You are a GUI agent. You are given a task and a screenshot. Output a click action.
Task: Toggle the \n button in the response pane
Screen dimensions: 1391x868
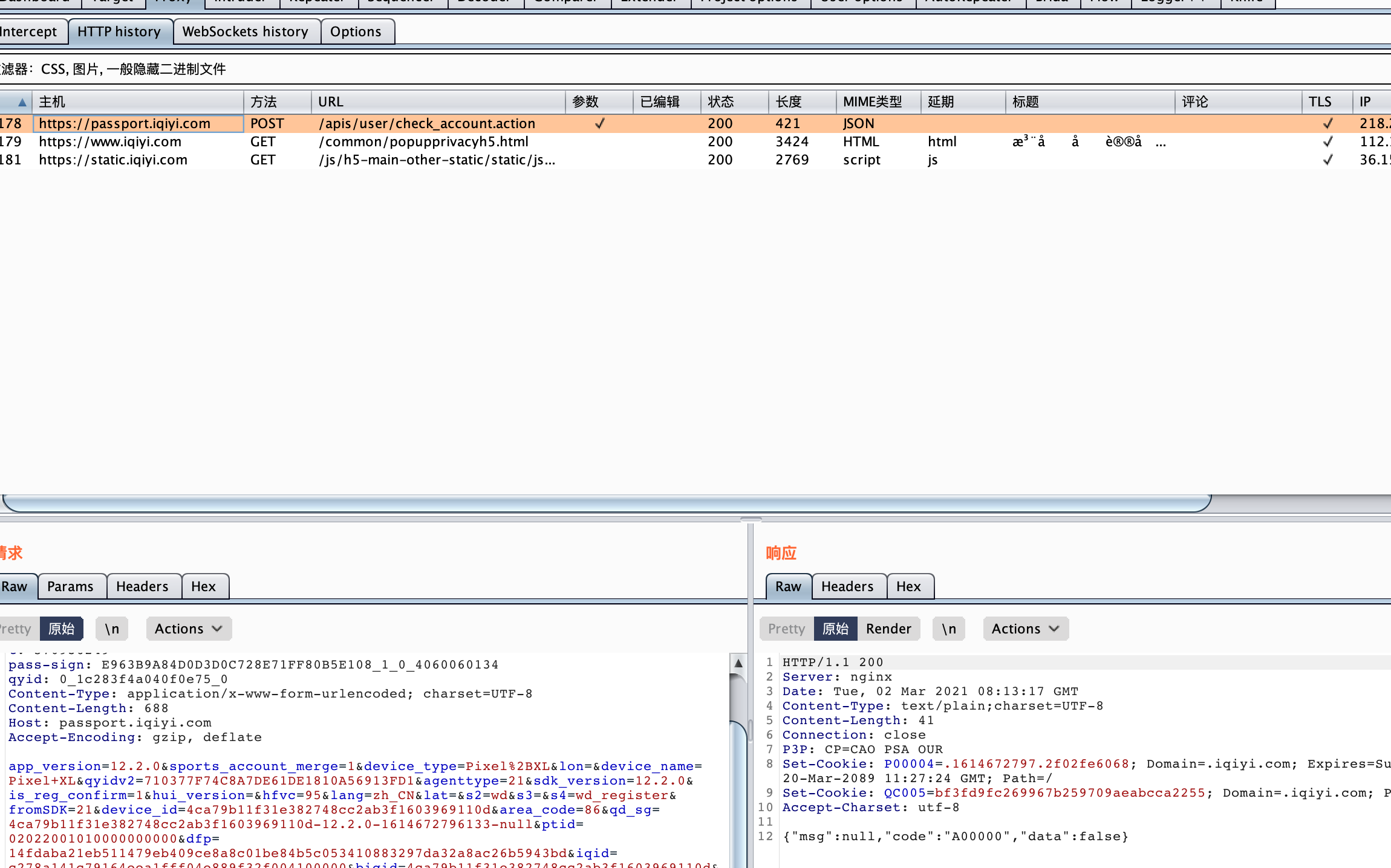pos(948,629)
